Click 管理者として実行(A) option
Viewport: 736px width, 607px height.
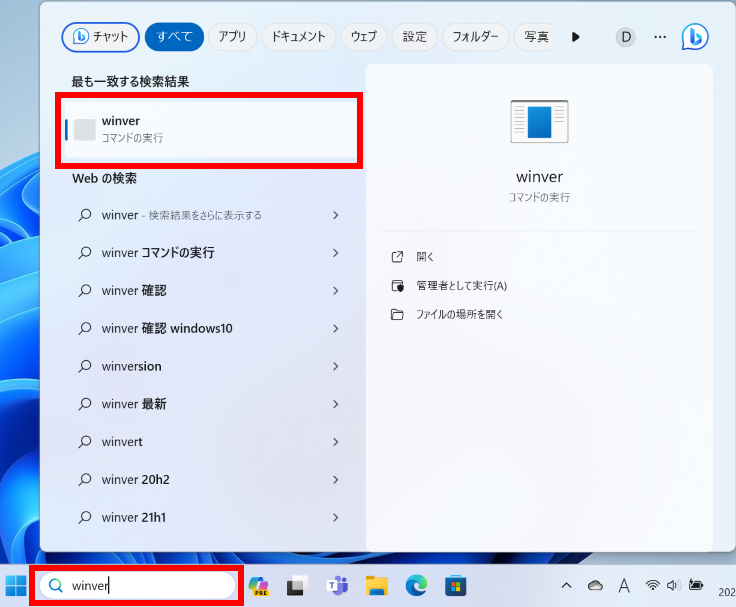click(x=461, y=286)
